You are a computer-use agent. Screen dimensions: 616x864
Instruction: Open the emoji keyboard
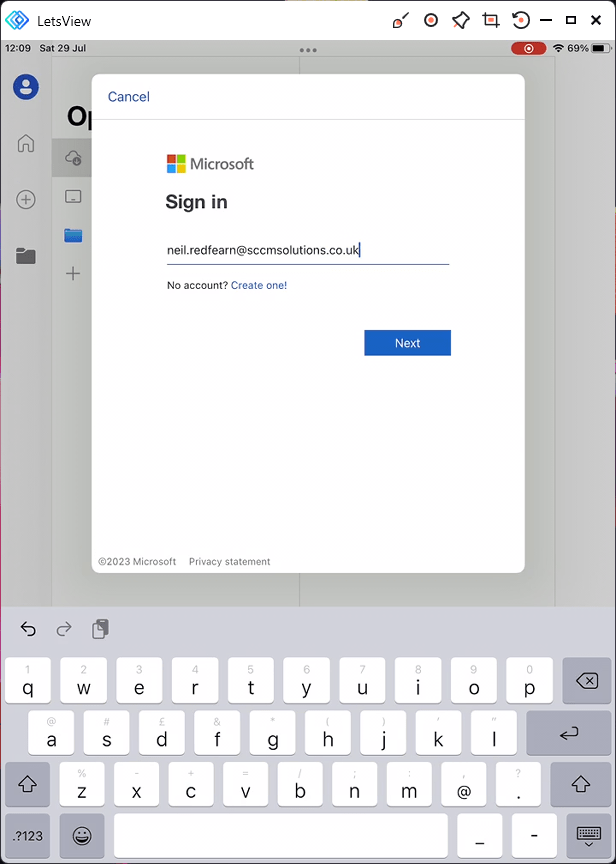(x=82, y=836)
